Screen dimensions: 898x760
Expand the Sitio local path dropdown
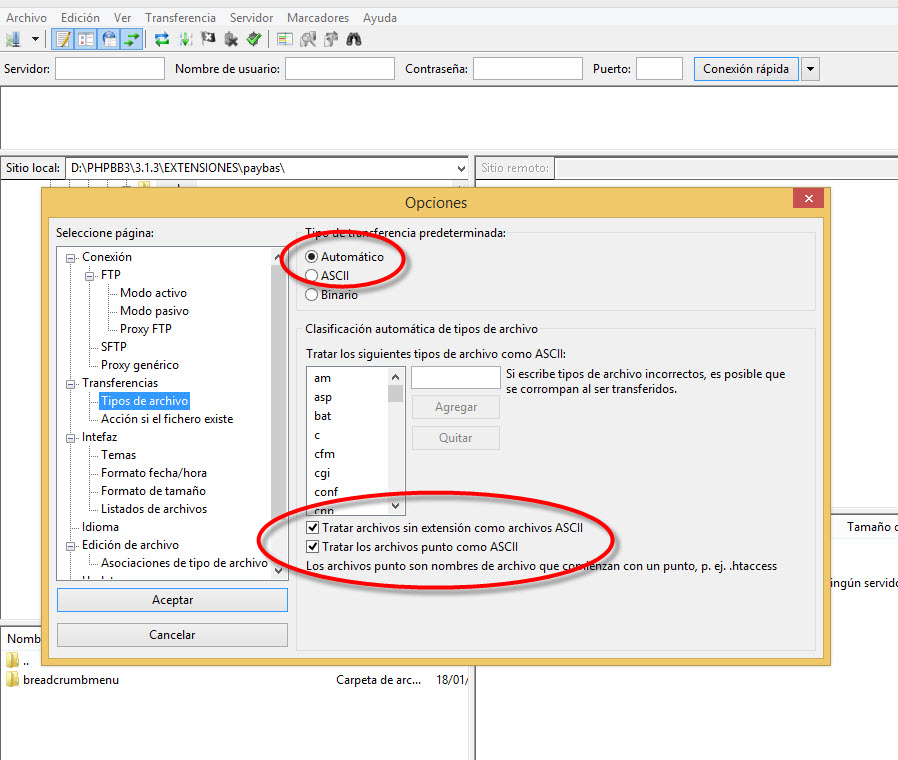[460, 168]
